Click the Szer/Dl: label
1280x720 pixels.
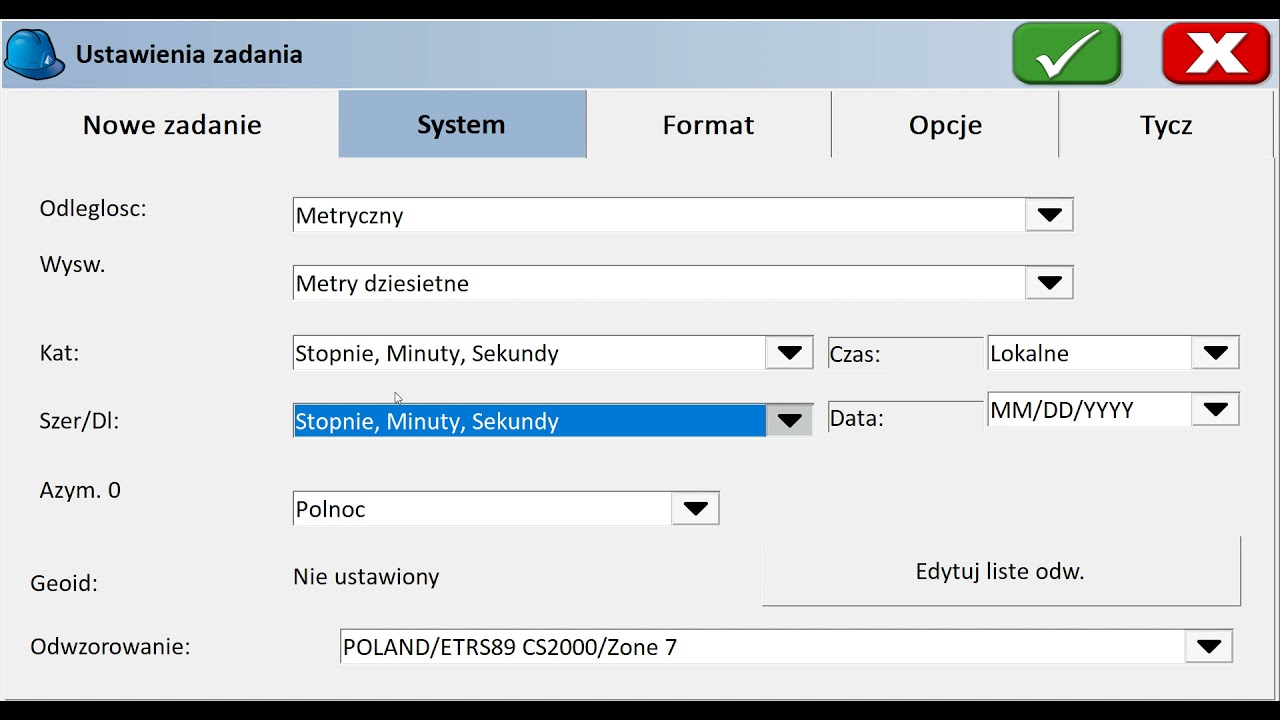pos(79,421)
